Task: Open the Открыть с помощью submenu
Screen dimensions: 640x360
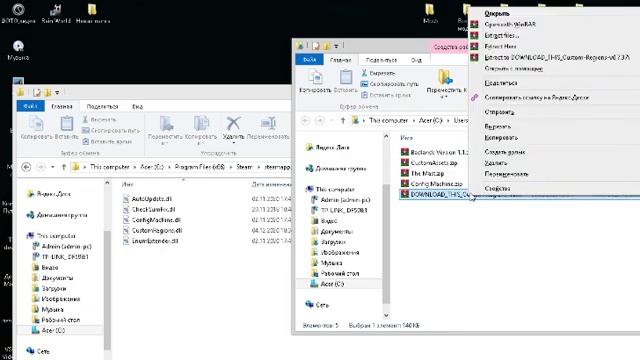Action: click(x=513, y=69)
